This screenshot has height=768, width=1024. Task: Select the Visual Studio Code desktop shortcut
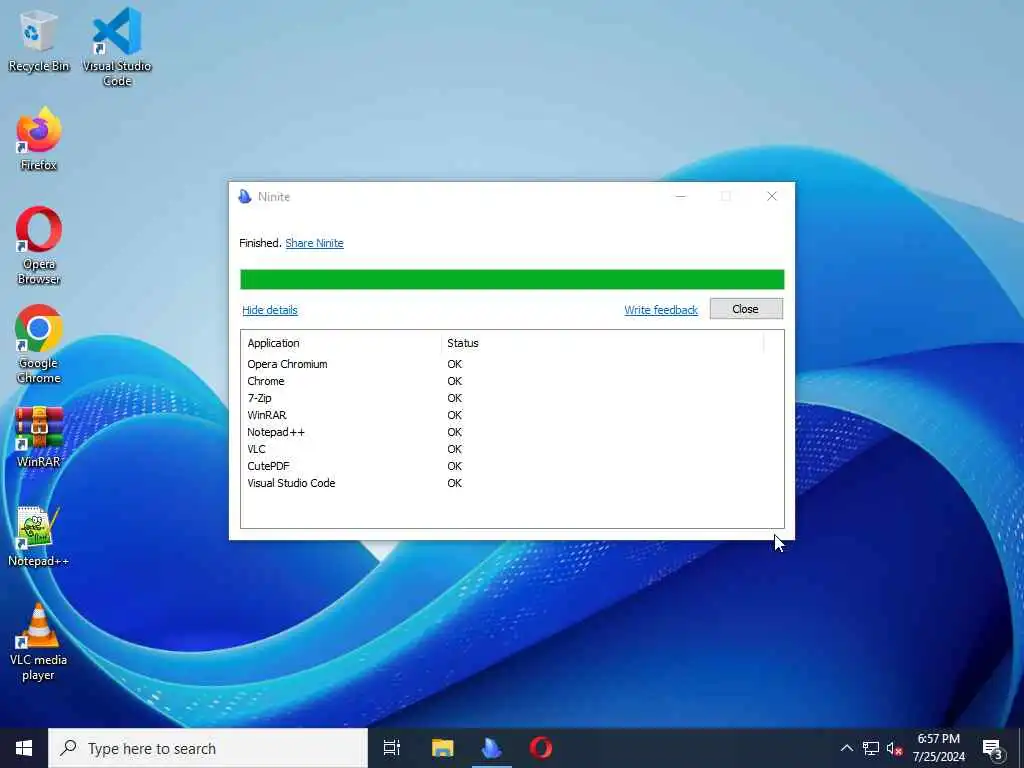(117, 47)
